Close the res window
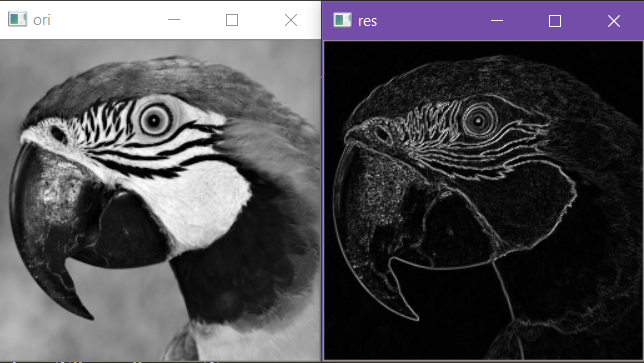644x363 pixels. (x=614, y=21)
